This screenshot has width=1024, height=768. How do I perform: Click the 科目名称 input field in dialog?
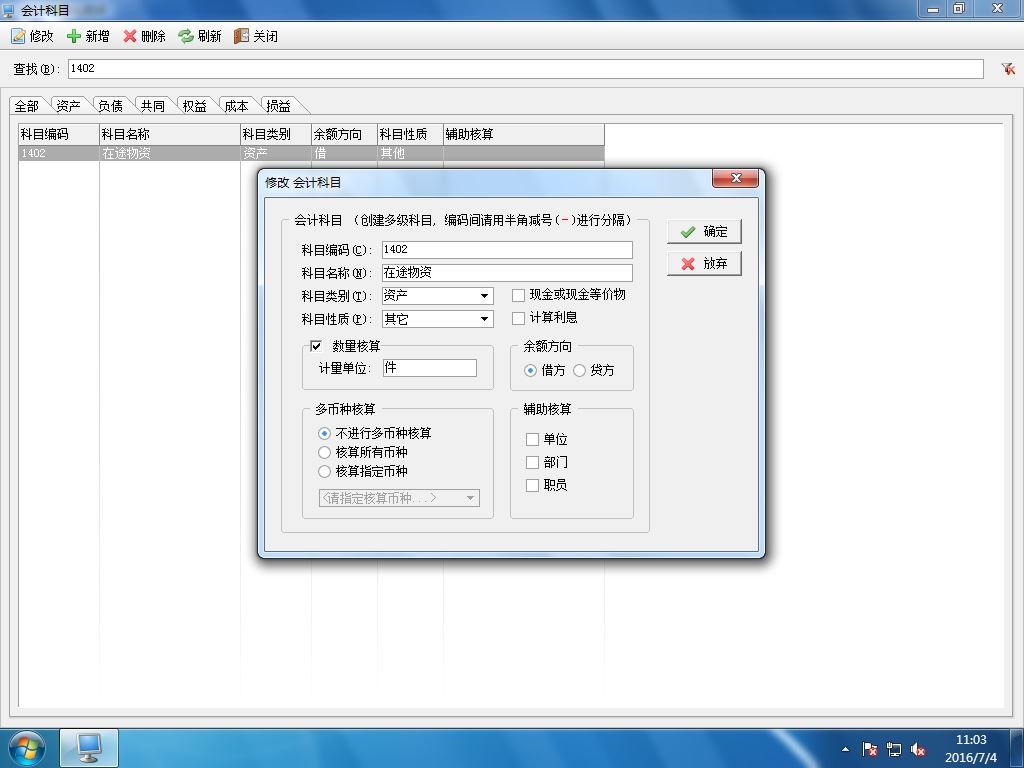pos(507,272)
